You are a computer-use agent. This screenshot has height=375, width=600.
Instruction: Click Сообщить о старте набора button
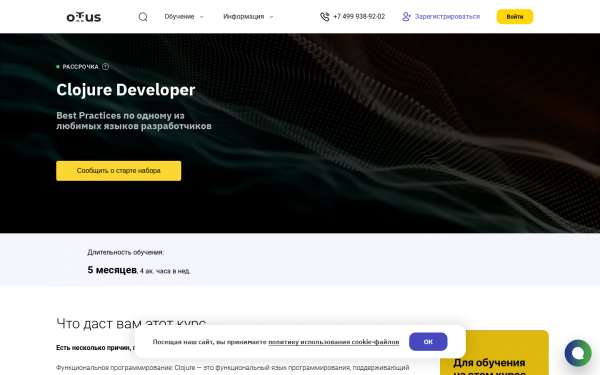click(x=119, y=171)
